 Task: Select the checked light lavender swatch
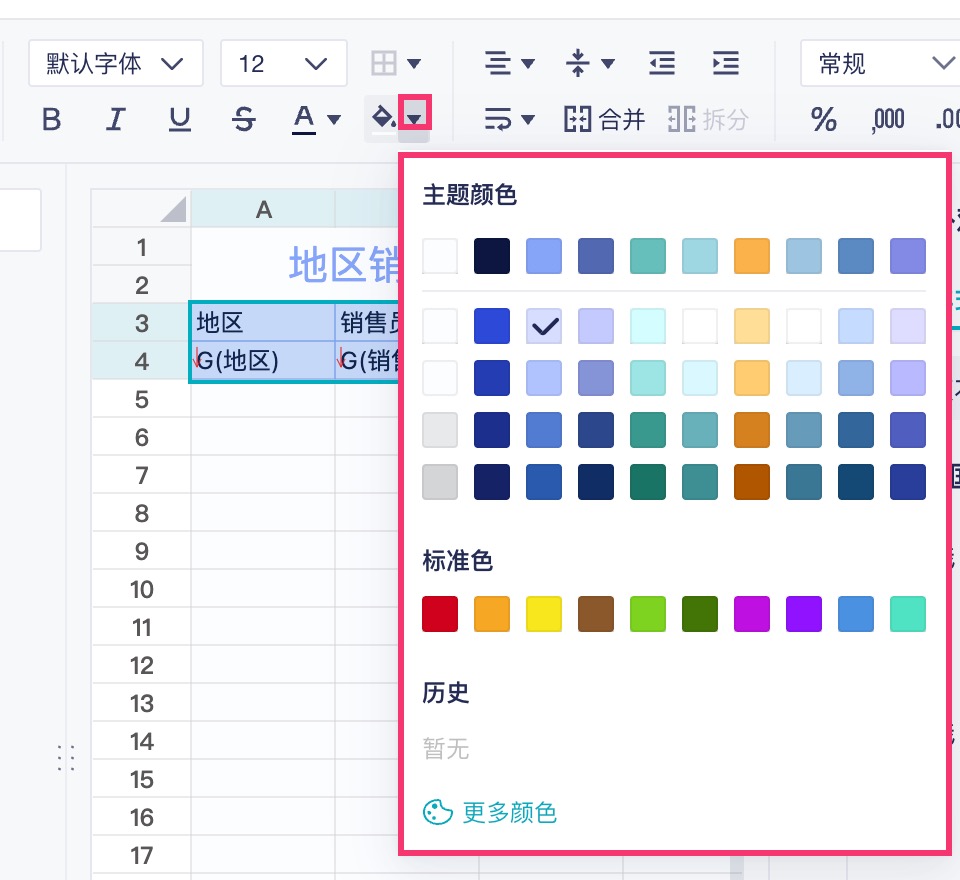click(x=544, y=326)
